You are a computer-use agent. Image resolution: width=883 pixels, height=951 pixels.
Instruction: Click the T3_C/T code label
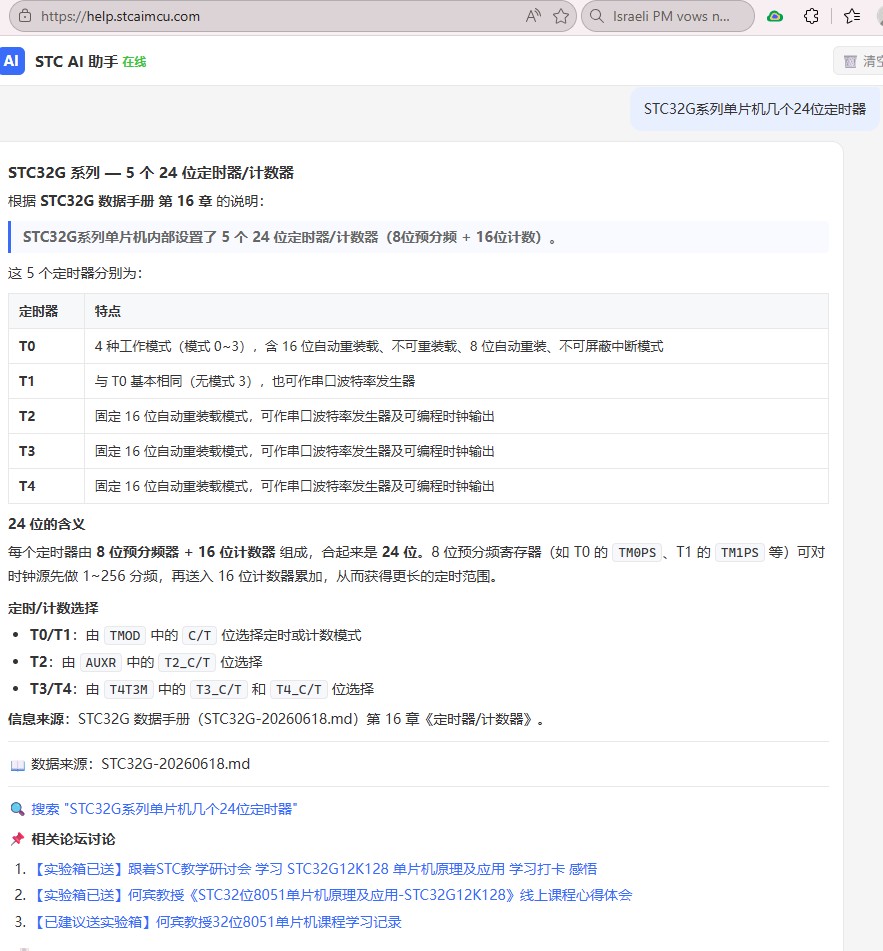(x=219, y=690)
